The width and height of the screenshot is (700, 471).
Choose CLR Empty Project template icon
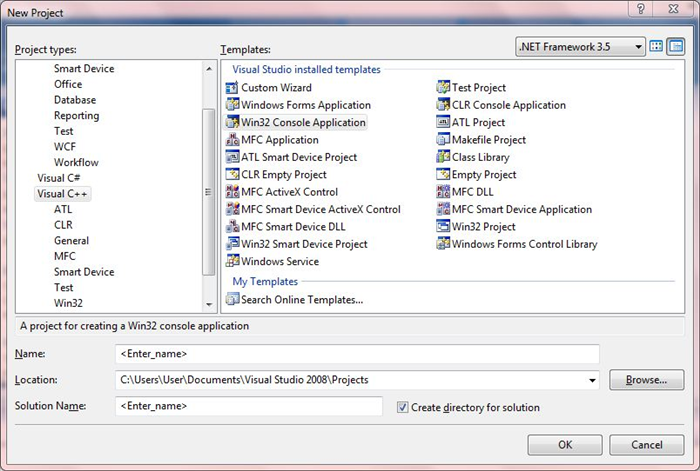(232, 175)
